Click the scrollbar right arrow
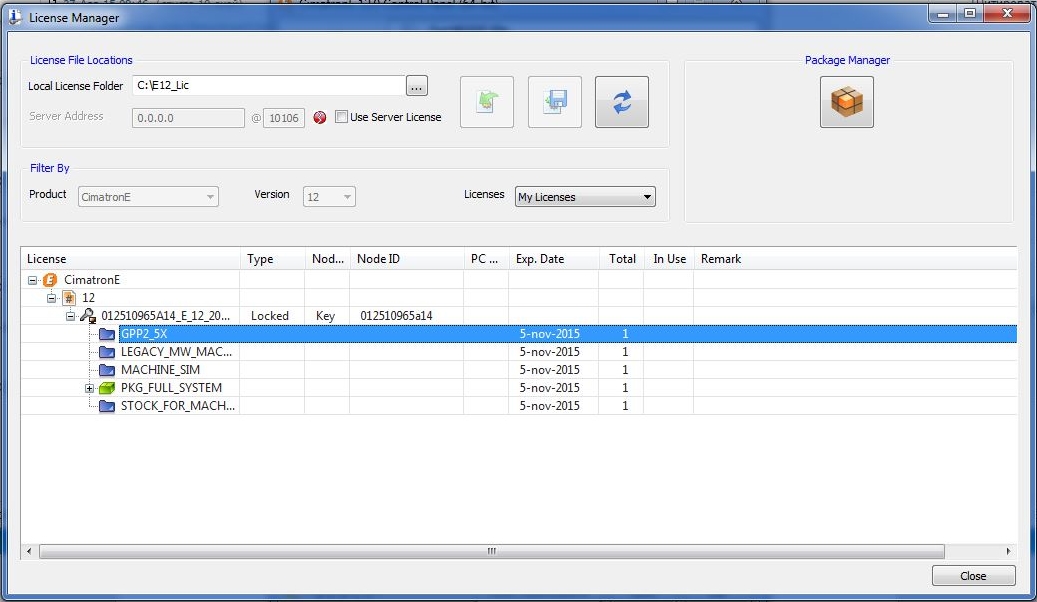The height and width of the screenshot is (602, 1037). pyautogui.click(x=1008, y=551)
